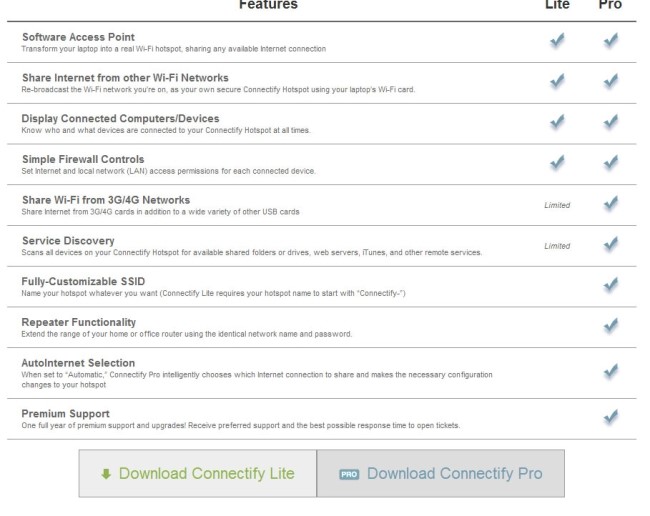
Task: Click Pro checkmark for Repeater Functionality
Action: click(x=609, y=327)
